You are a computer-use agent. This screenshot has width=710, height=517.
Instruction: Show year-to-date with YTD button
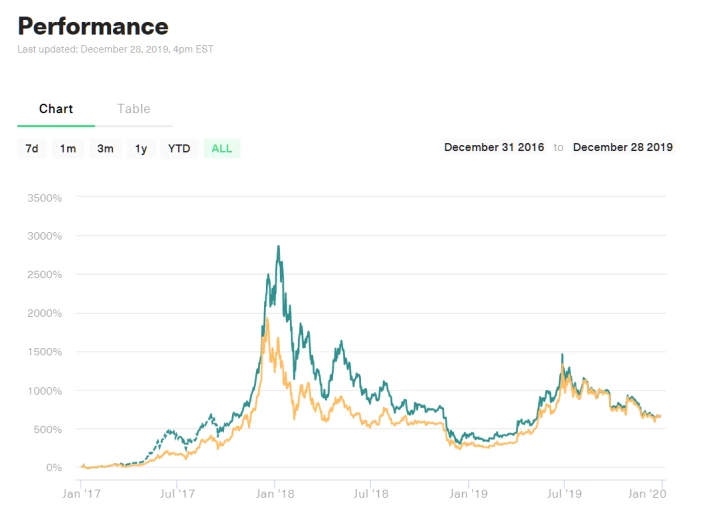coord(179,148)
